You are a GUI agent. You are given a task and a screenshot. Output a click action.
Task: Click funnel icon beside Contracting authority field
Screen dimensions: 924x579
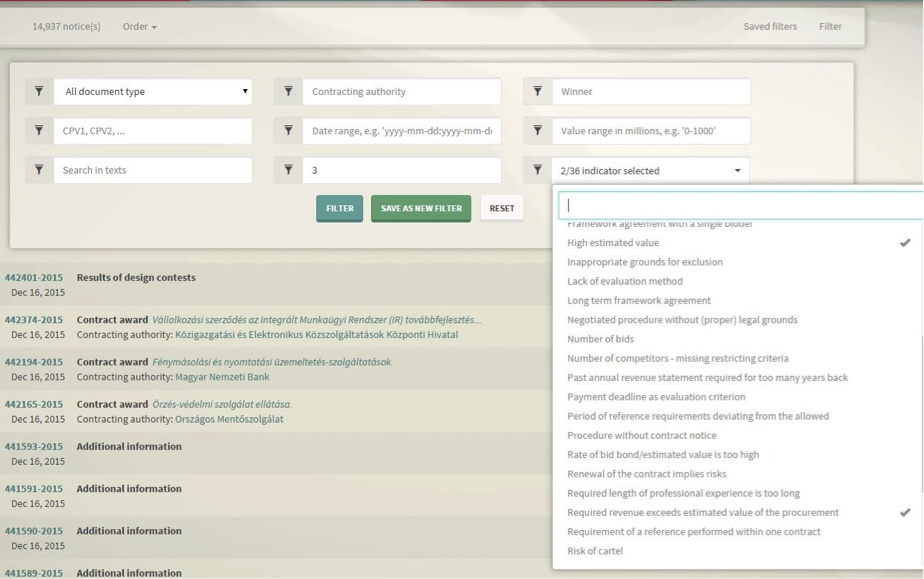click(x=288, y=91)
